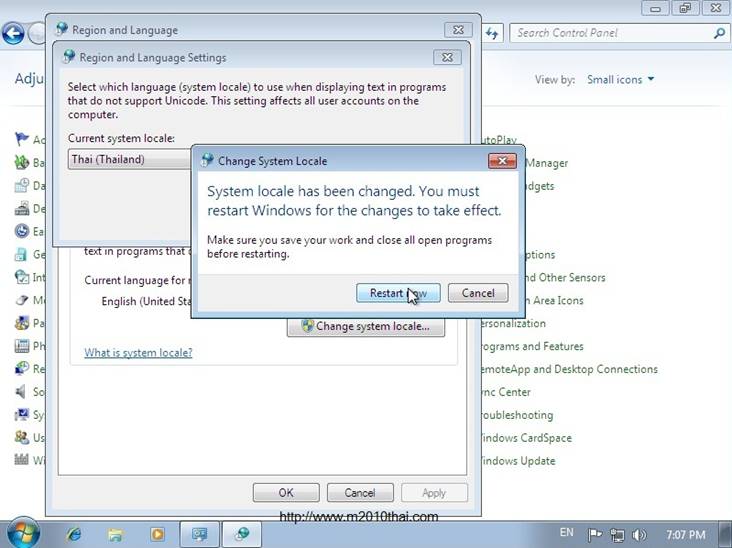Go back with the Control Panel back arrow
732x548 pixels.
click(x=13, y=34)
